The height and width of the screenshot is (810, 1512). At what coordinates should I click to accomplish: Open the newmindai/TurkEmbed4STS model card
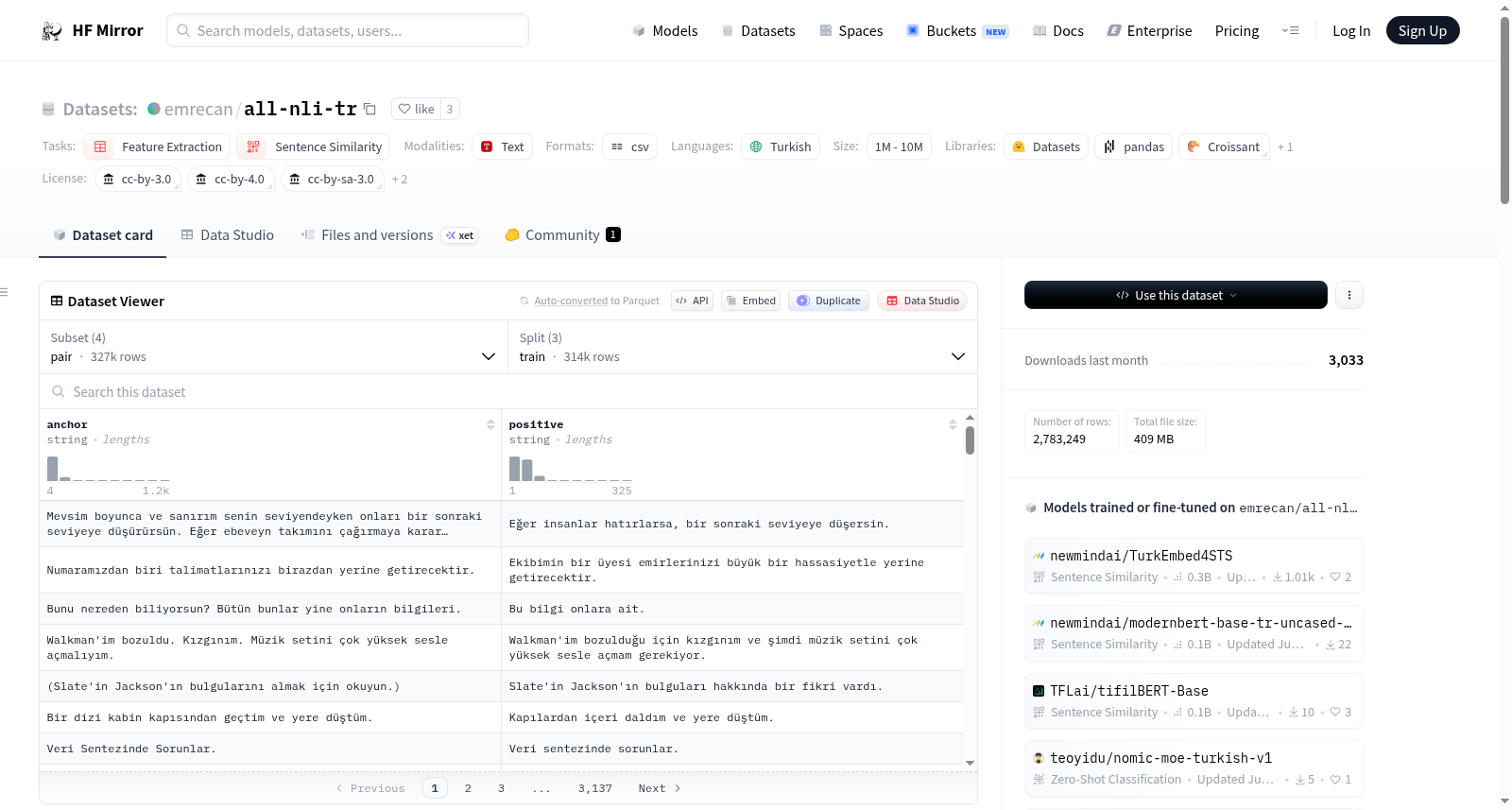point(1194,566)
